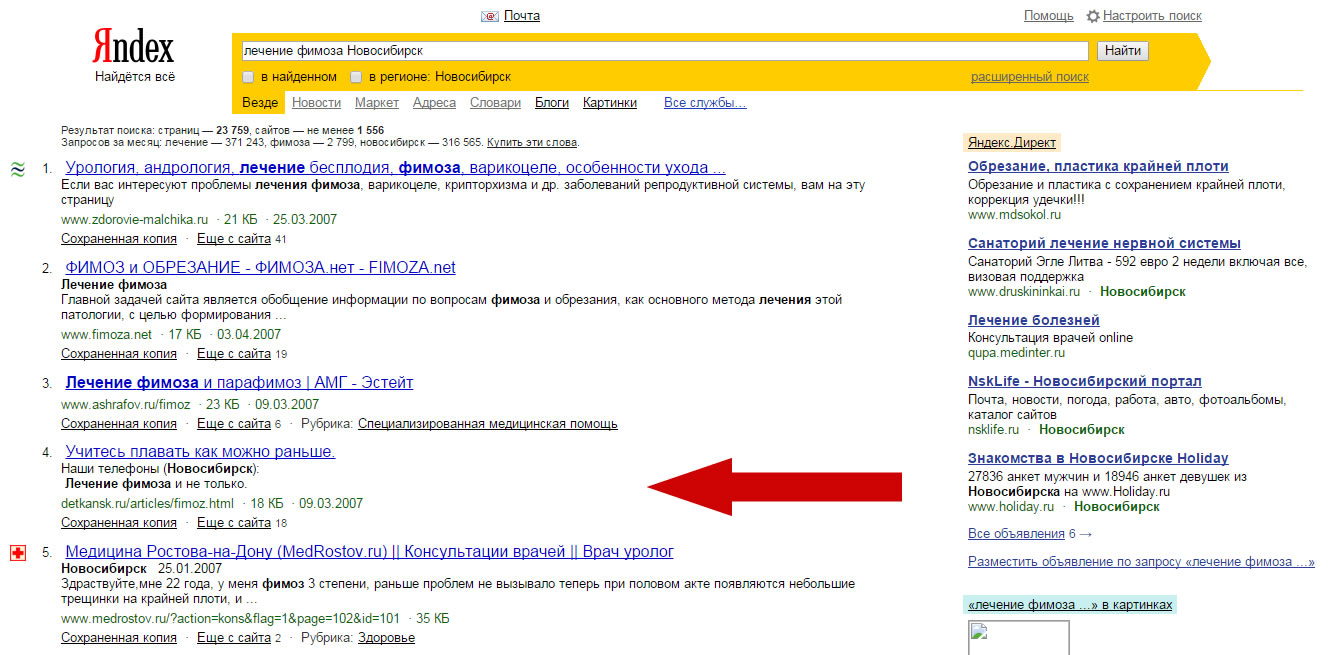
Task: Switch to the Словари tab
Action: coord(495,103)
